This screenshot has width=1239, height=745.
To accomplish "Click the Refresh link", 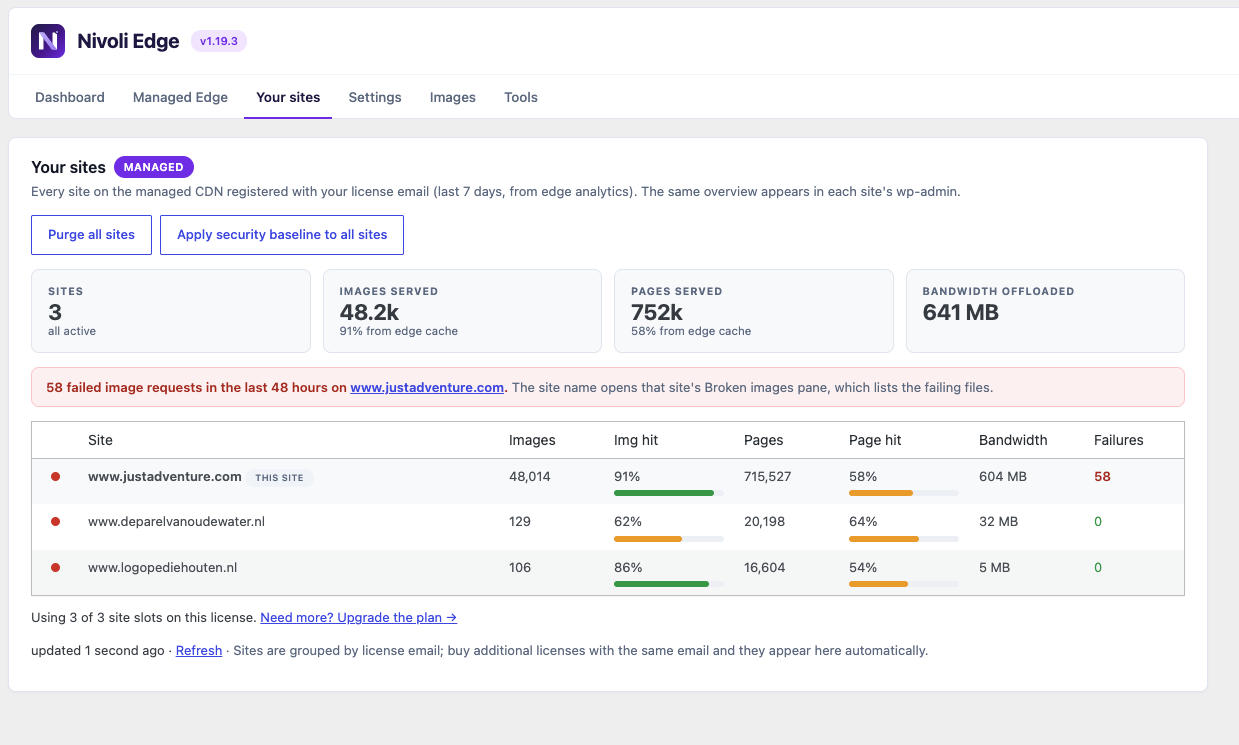I will [x=199, y=650].
